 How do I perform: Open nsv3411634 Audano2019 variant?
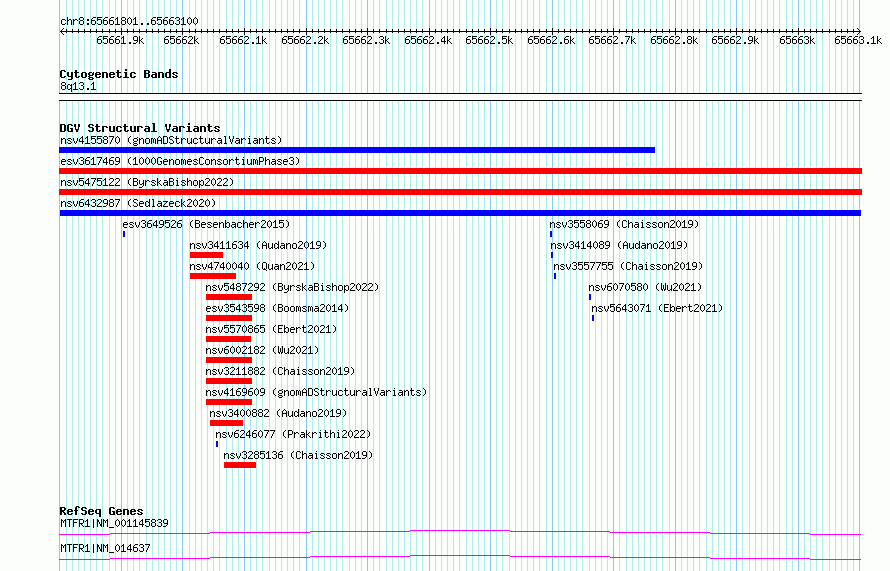(x=258, y=245)
